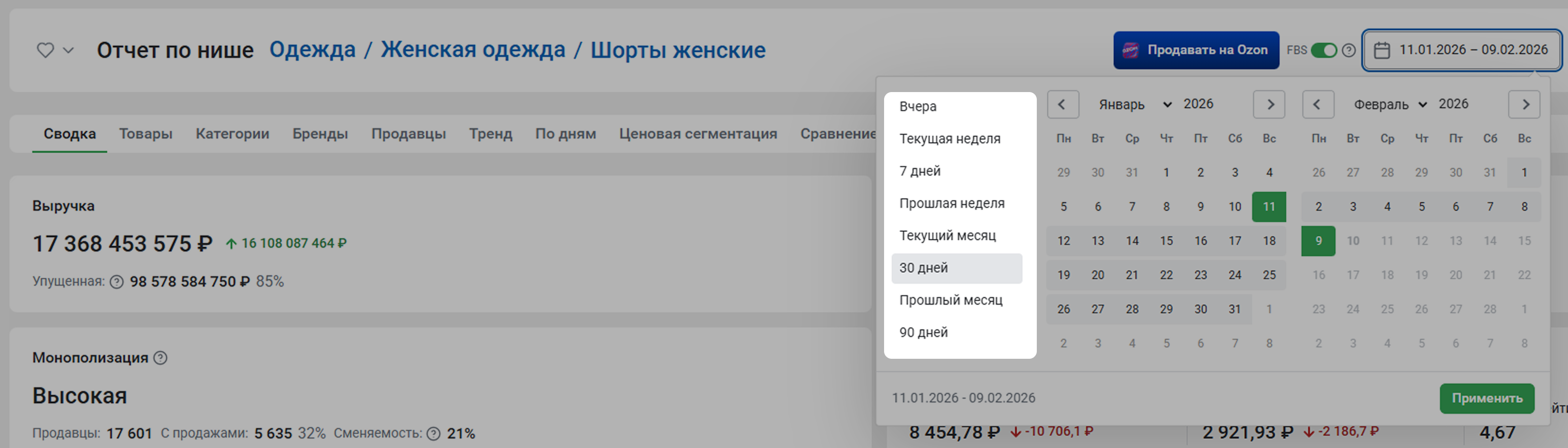Pick January 15 in the calendar
The height and width of the screenshot is (448, 1568).
pyautogui.click(x=1166, y=241)
